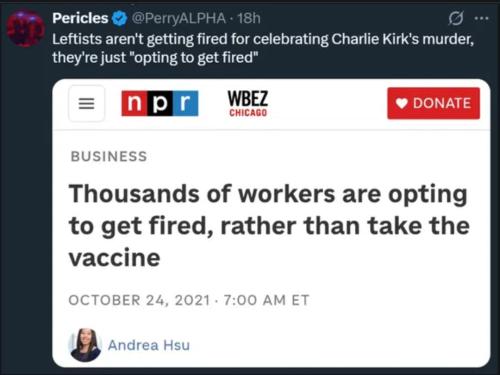This screenshot has height=375, width=500.
Task: Click the Pericles display name
Action: (x=80, y=18)
